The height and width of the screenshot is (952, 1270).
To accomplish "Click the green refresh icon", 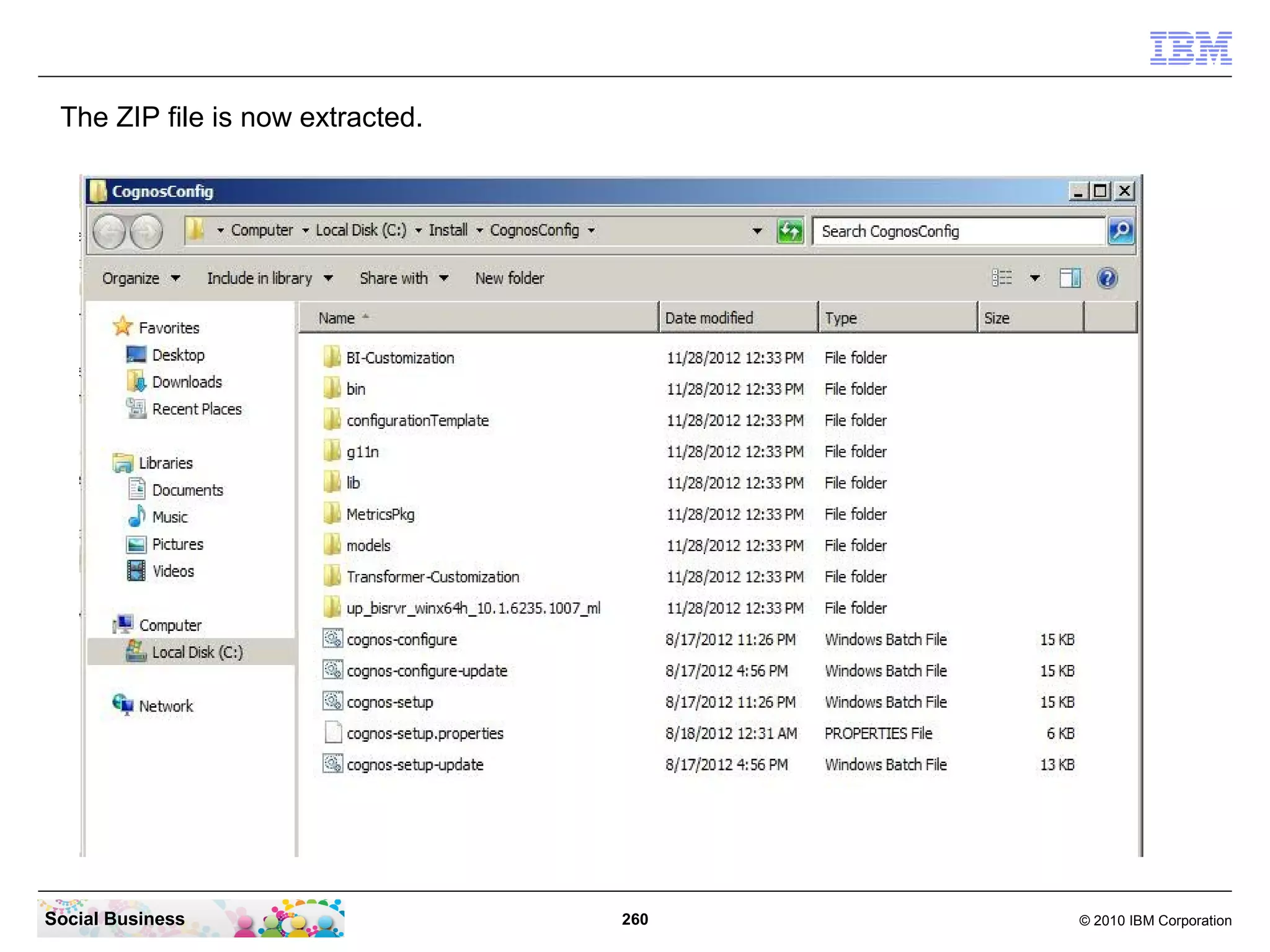I will 790,231.
